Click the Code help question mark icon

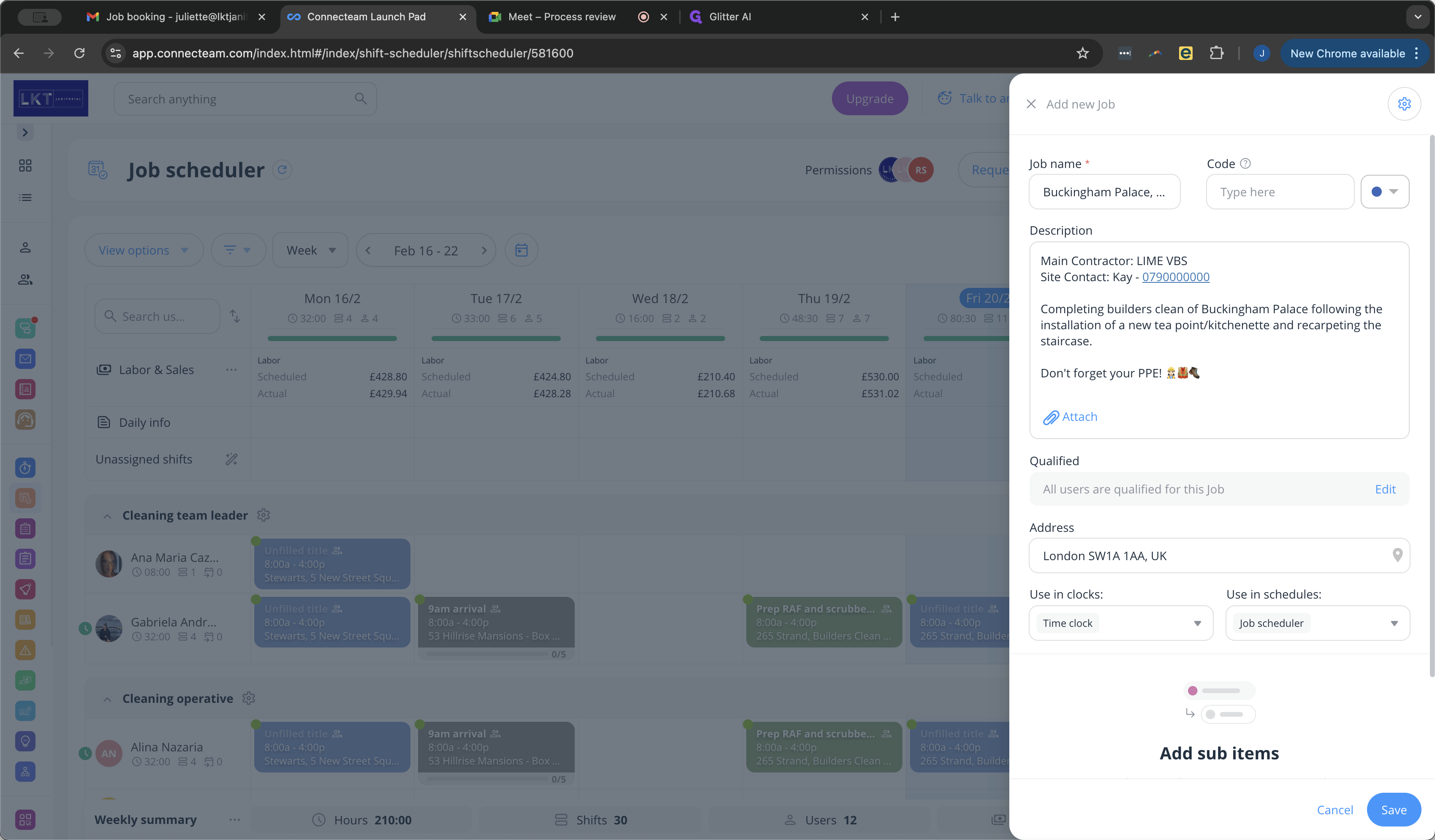(1245, 163)
